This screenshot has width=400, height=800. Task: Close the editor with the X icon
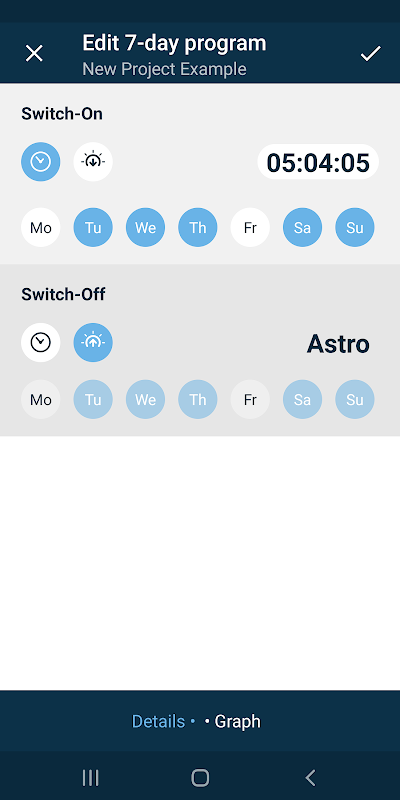(34, 53)
